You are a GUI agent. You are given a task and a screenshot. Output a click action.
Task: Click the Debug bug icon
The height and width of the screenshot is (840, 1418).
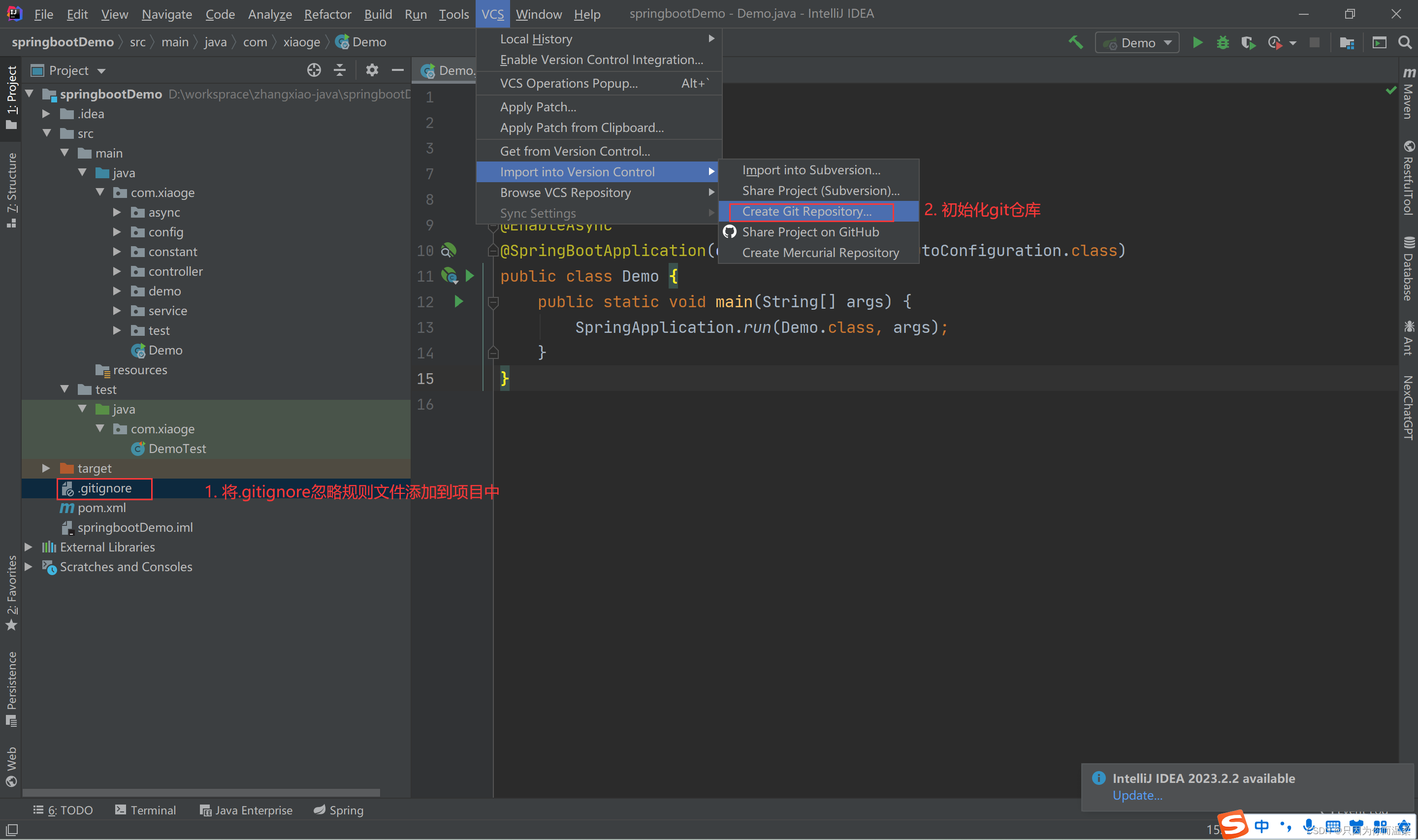pyautogui.click(x=1222, y=42)
